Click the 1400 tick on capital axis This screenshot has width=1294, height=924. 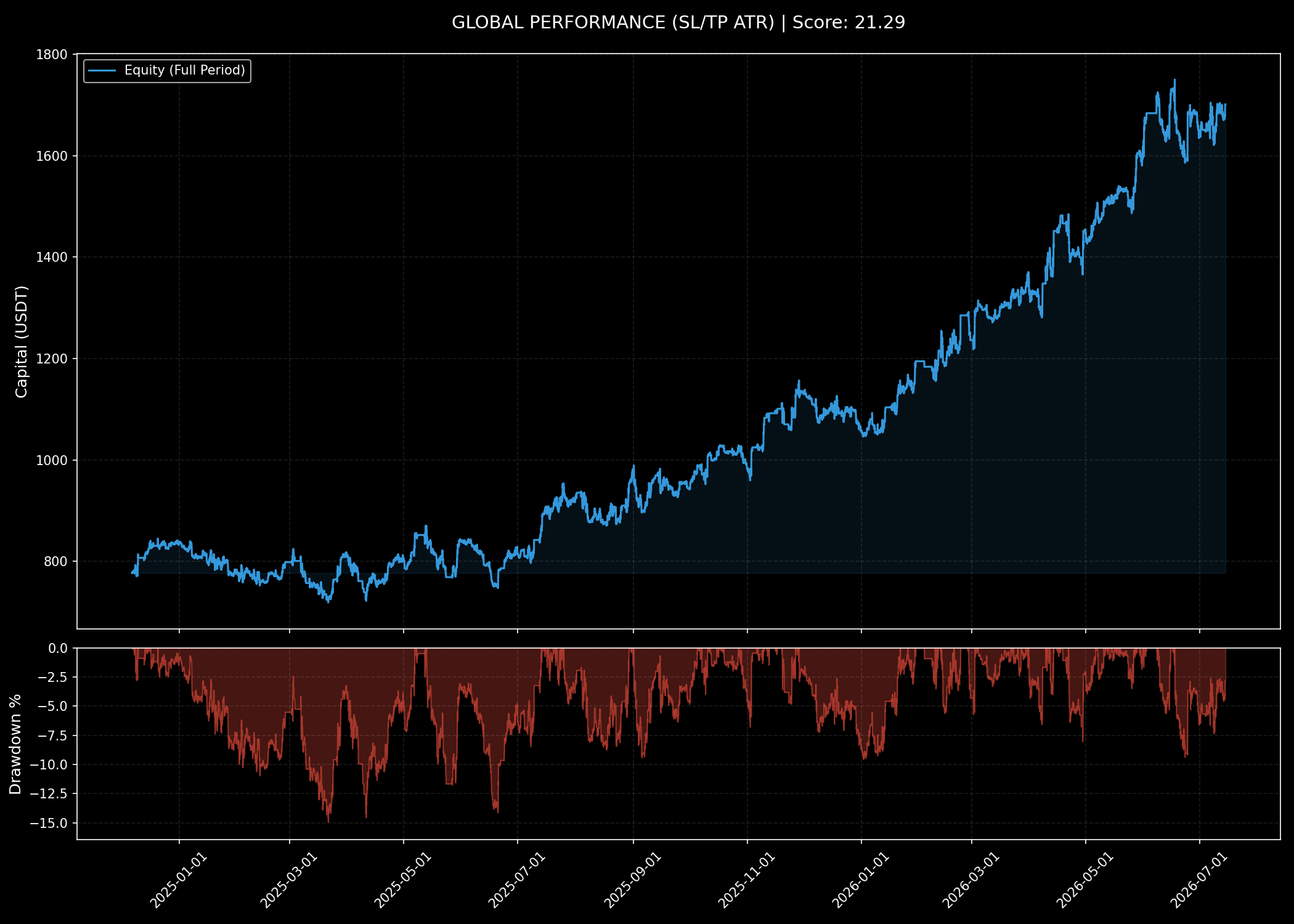[52, 257]
